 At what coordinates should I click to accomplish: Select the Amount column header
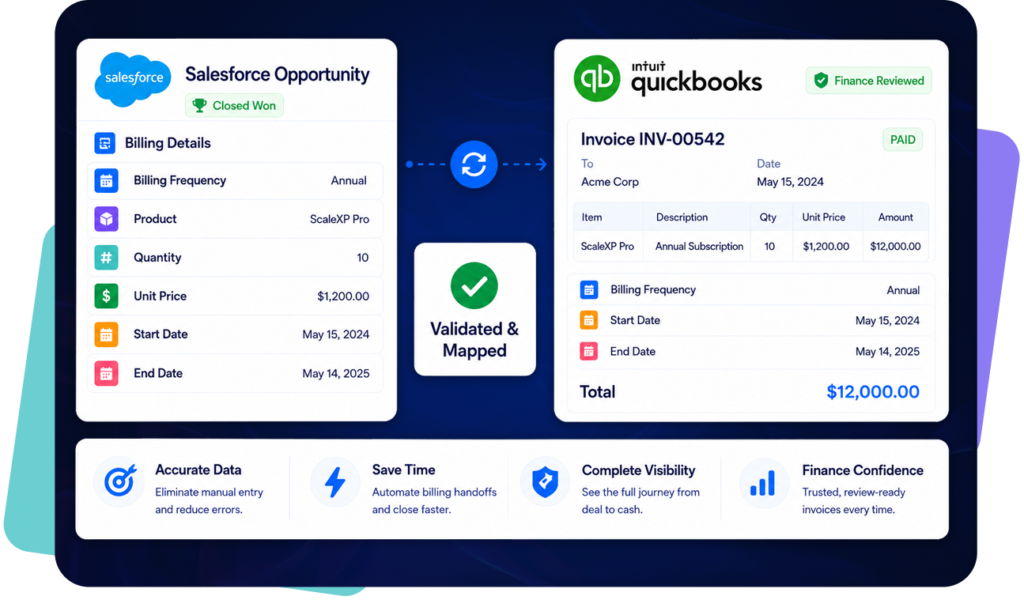[x=895, y=217]
